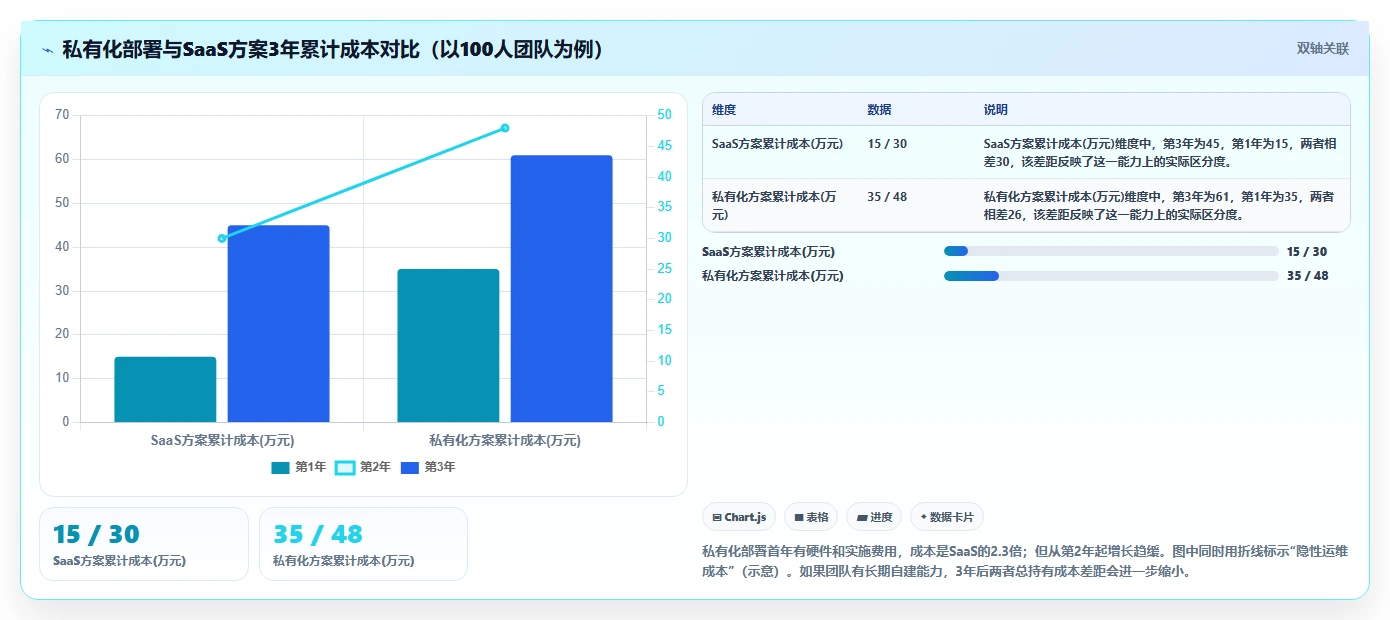Viewport: 1390px width, 620px height.
Task: Click the 第1年 teal legend color box
Action: click(x=280, y=467)
